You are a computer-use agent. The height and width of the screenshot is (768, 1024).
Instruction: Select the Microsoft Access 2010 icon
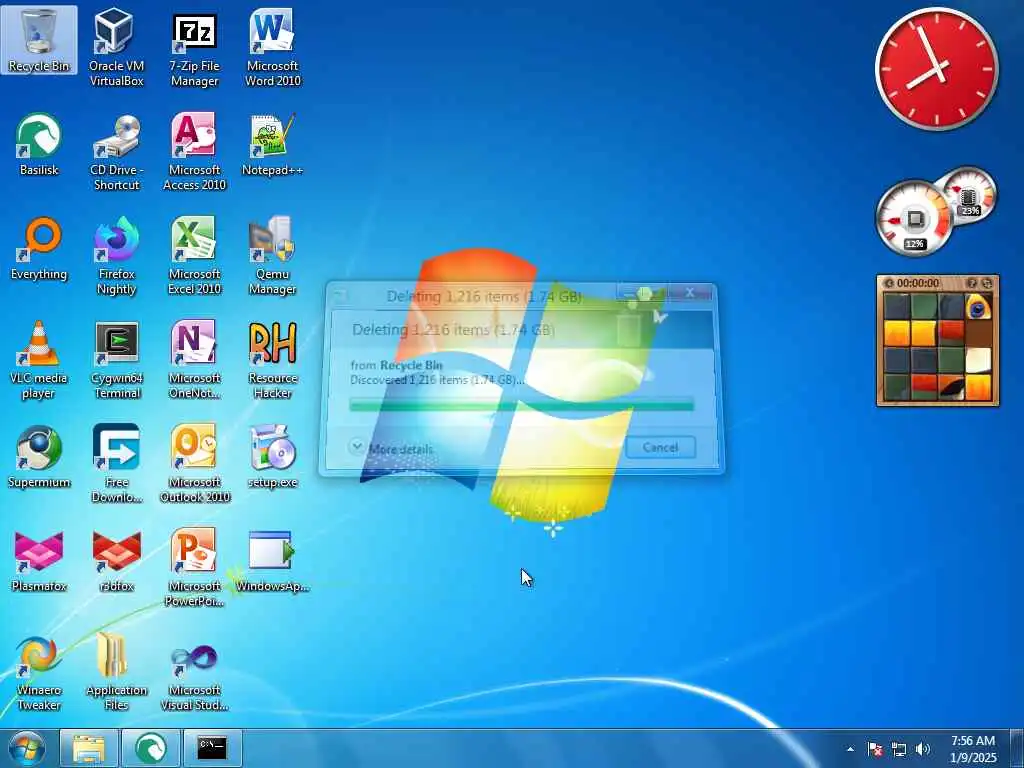(x=194, y=152)
